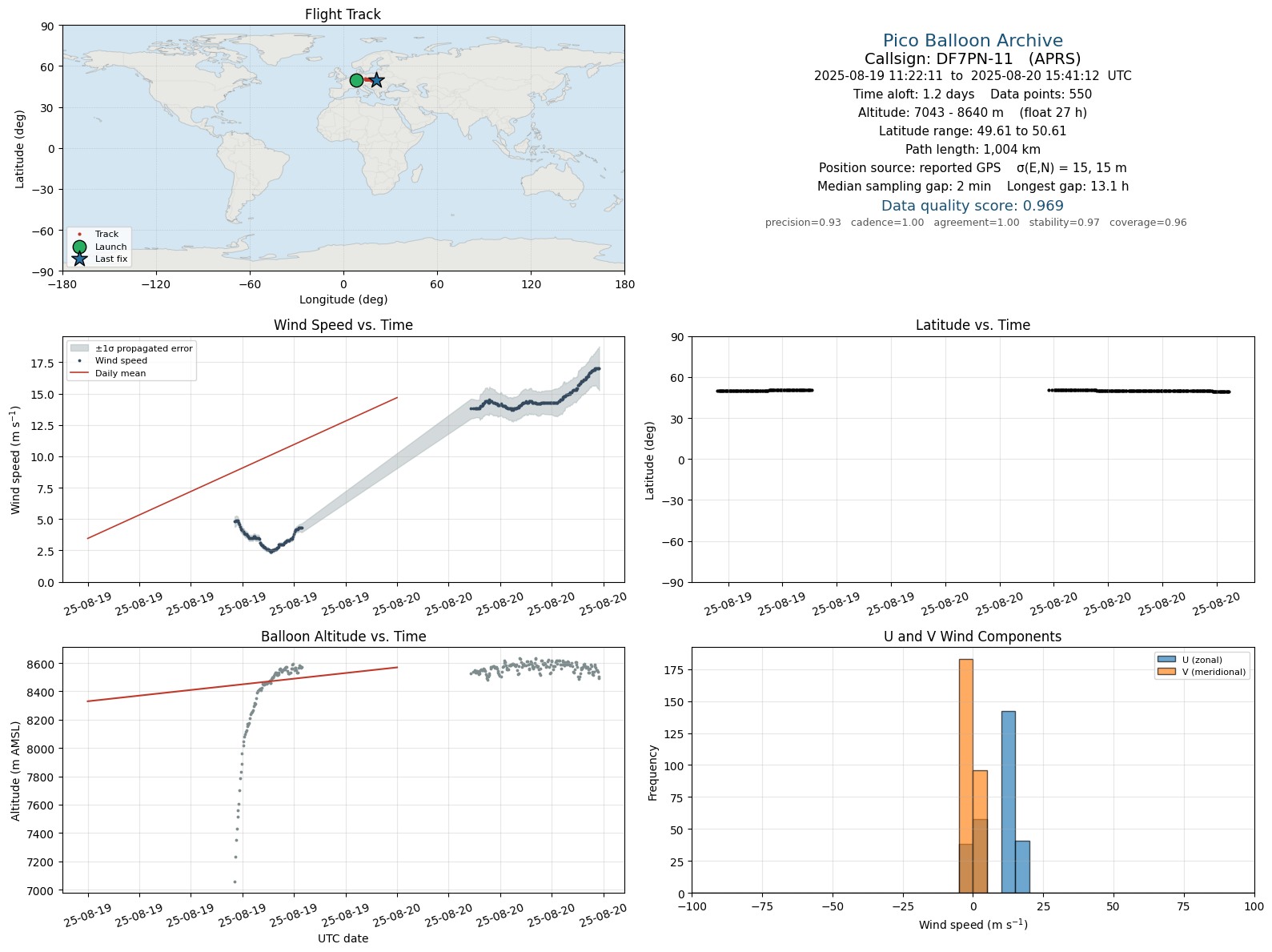This screenshot has height=952, width=1272.
Task: Select the Altitude 7043 - 8640 m line
Action: coord(973,113)
